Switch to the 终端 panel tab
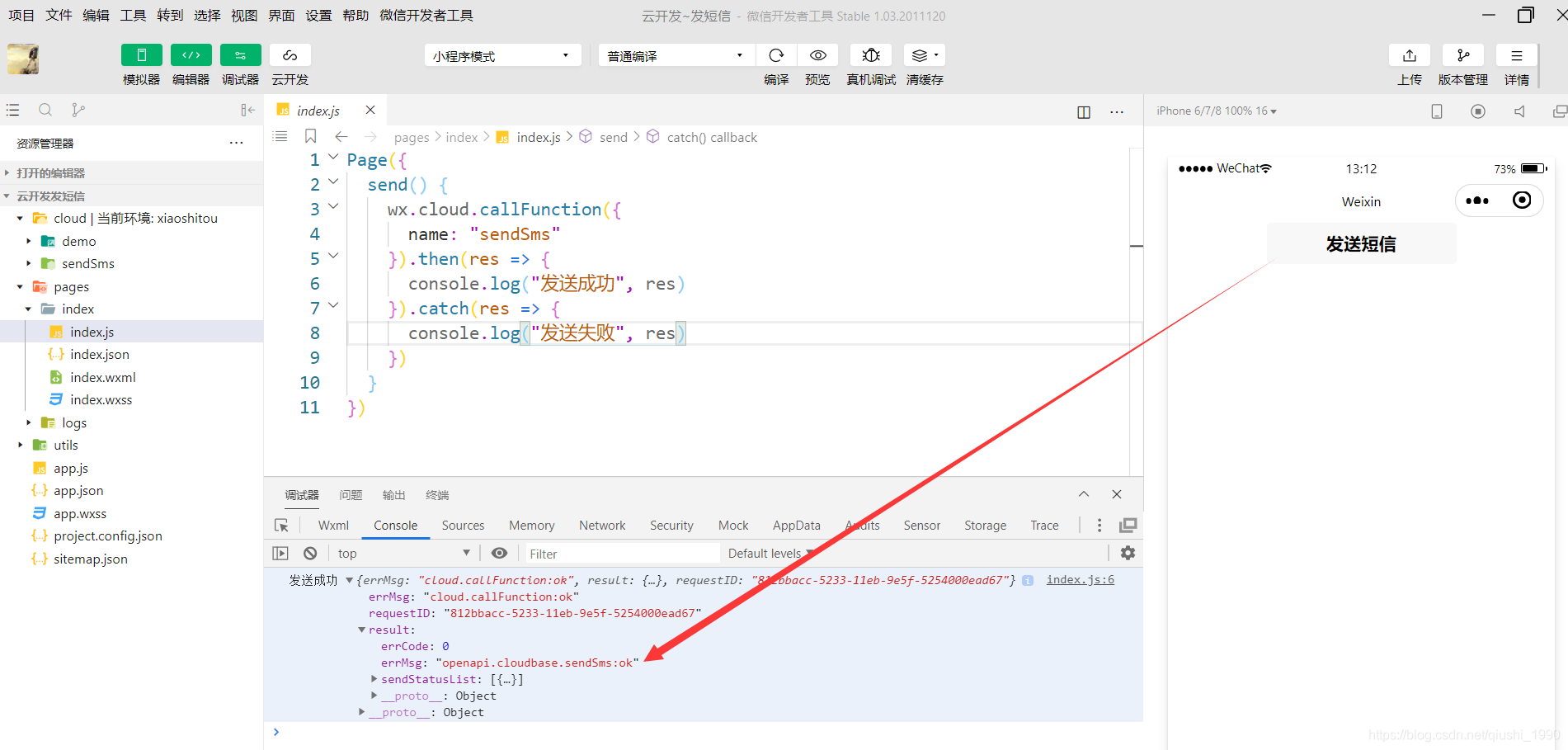 (x=437, y=495)
